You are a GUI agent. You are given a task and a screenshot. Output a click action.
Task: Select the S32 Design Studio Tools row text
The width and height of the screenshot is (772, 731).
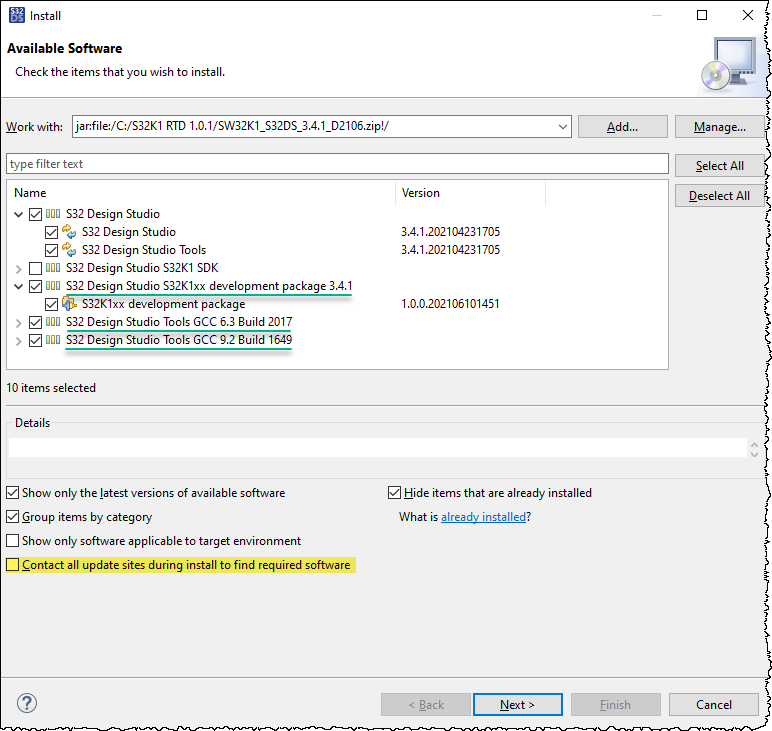144,250
